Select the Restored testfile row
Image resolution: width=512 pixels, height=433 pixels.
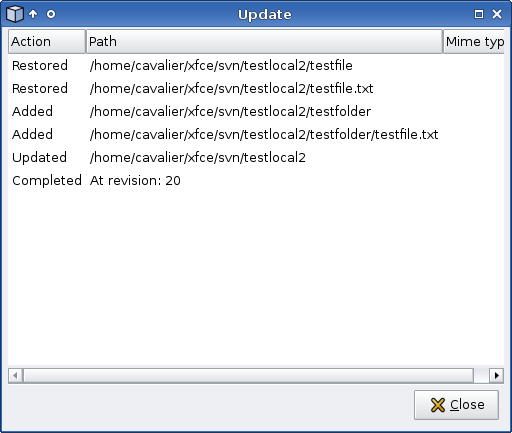(x=256, y=65)
